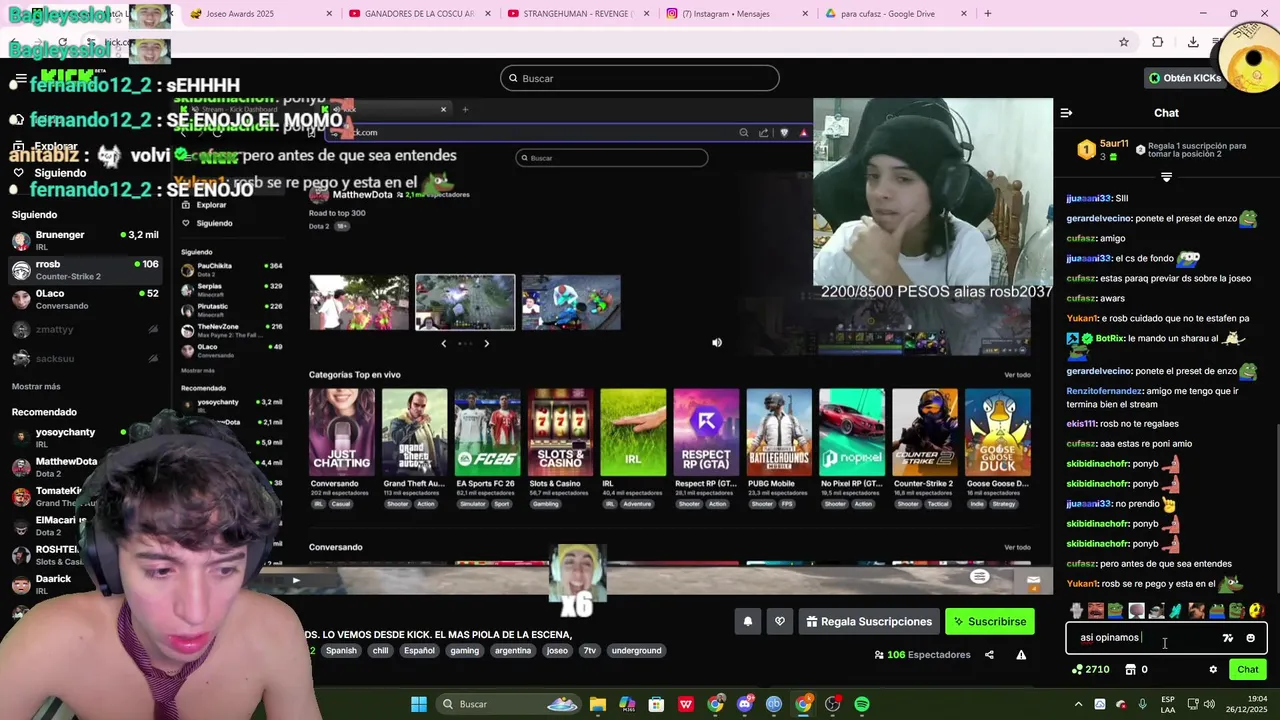Screen dimensions: 1280x720
Task: Click the 7tv tag
Action: (x=590, y=651)
